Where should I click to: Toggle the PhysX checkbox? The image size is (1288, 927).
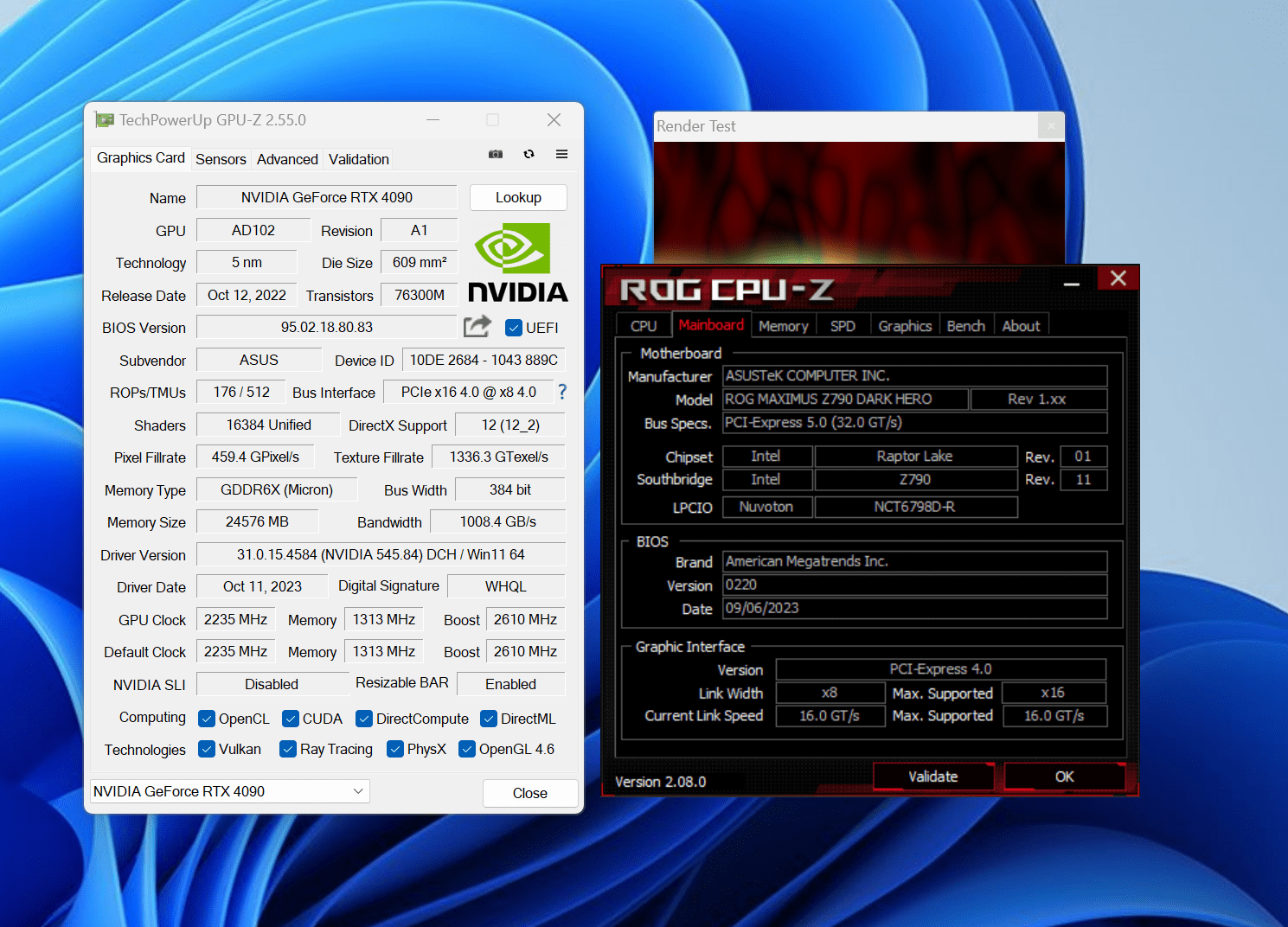(395, 749)
